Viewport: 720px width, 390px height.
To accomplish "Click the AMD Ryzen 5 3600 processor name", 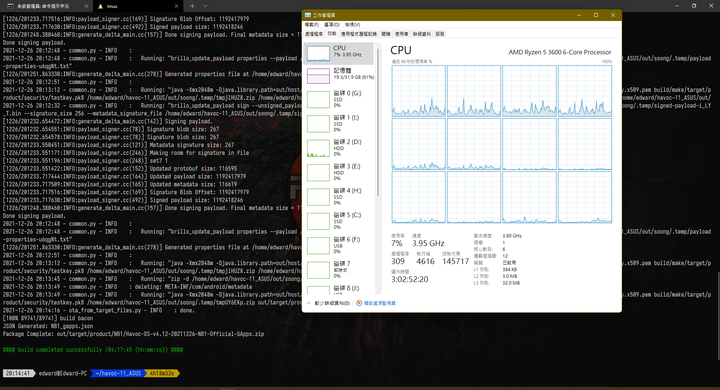I will point(560,52).
